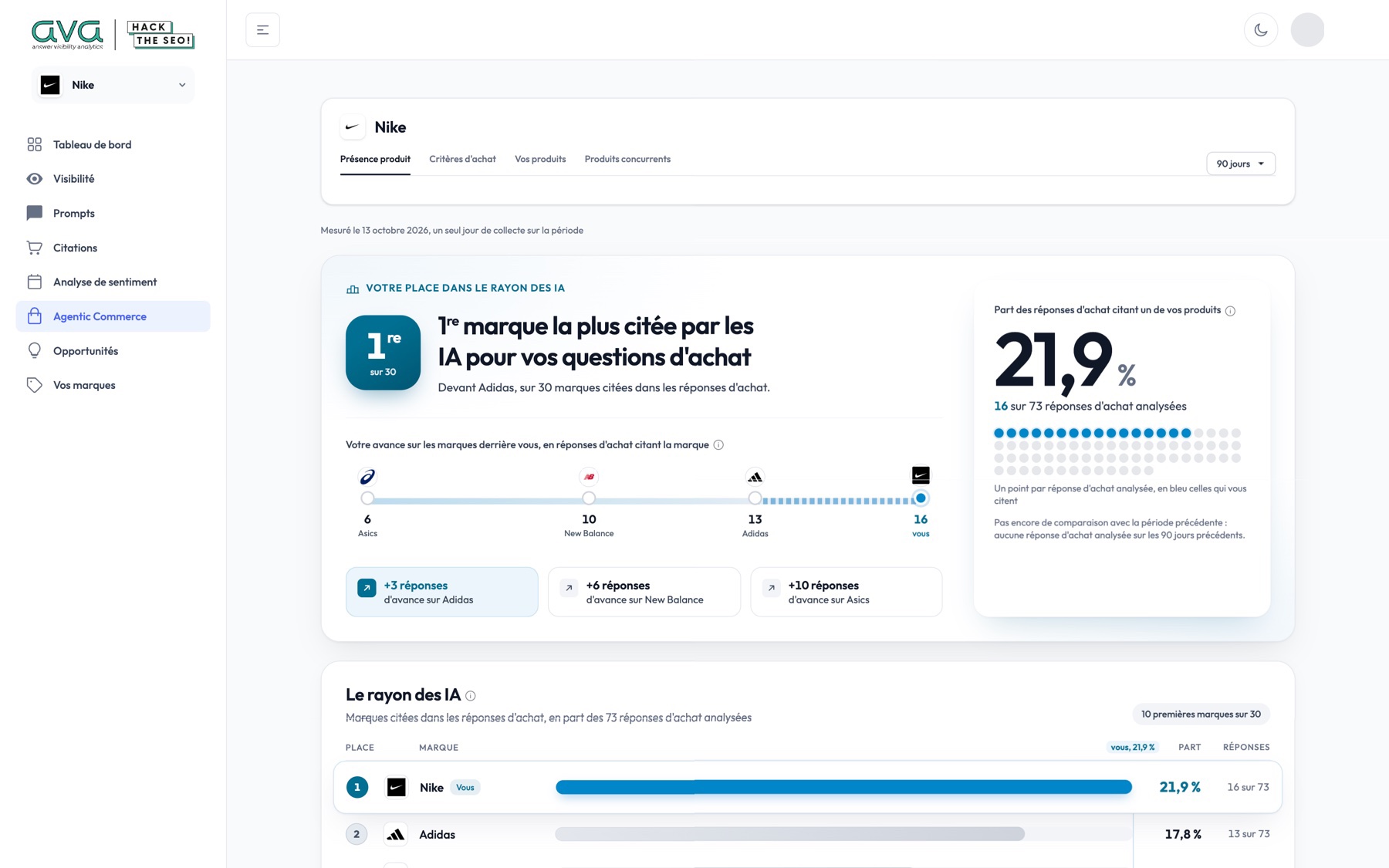Viewport: 1389px width, 868px height.
Task: Click the Adidas 17,8 % grey progress bar
Action: tap(789, 834)
